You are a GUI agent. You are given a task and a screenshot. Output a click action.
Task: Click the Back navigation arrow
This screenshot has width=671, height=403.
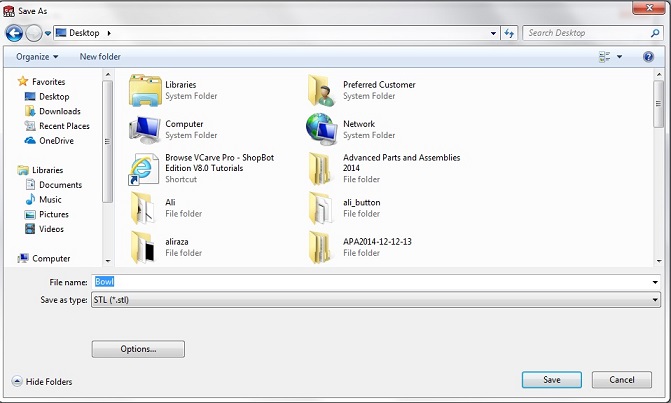coord(14,33)
